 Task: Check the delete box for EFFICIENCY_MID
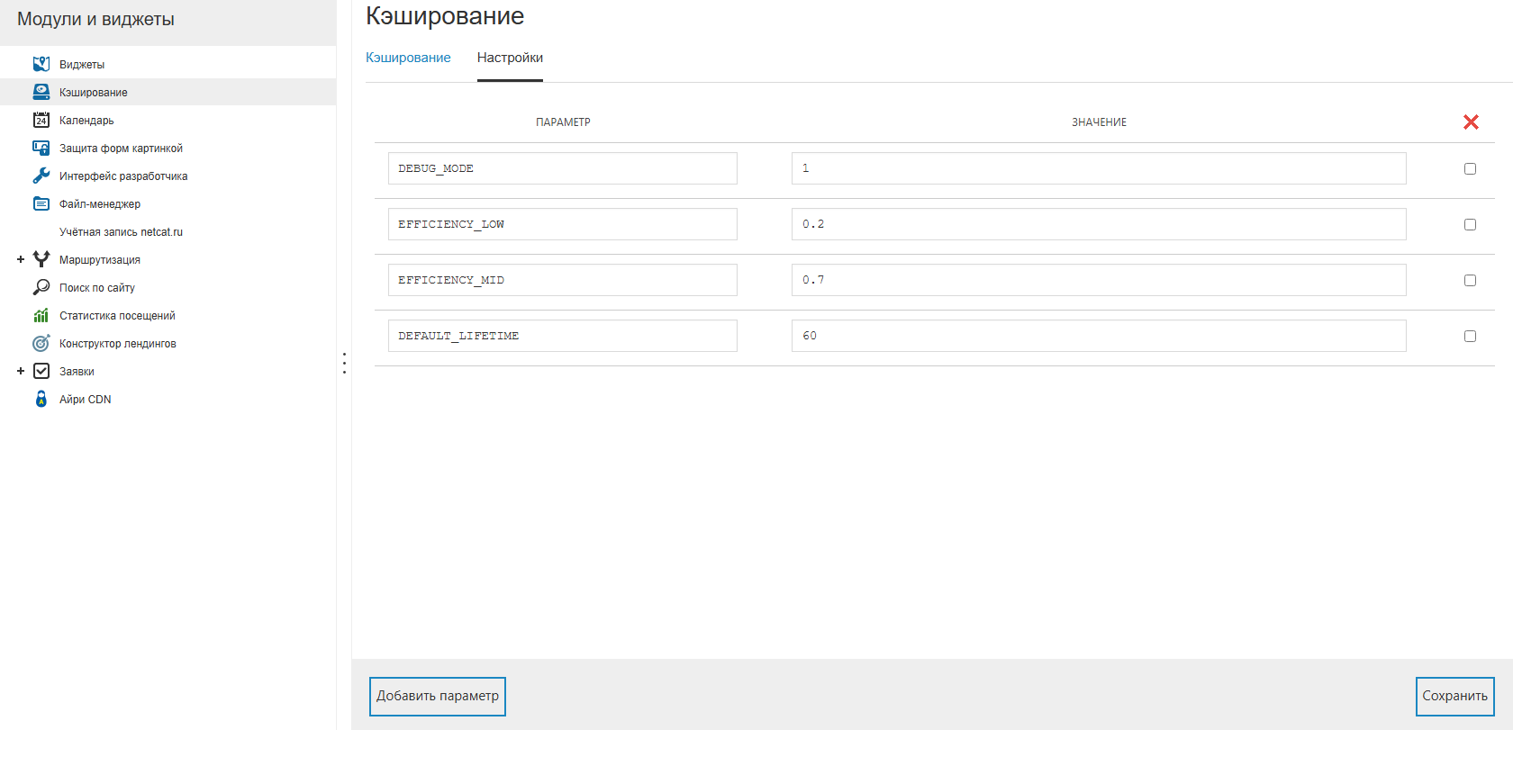click(x=1470, y=280)
